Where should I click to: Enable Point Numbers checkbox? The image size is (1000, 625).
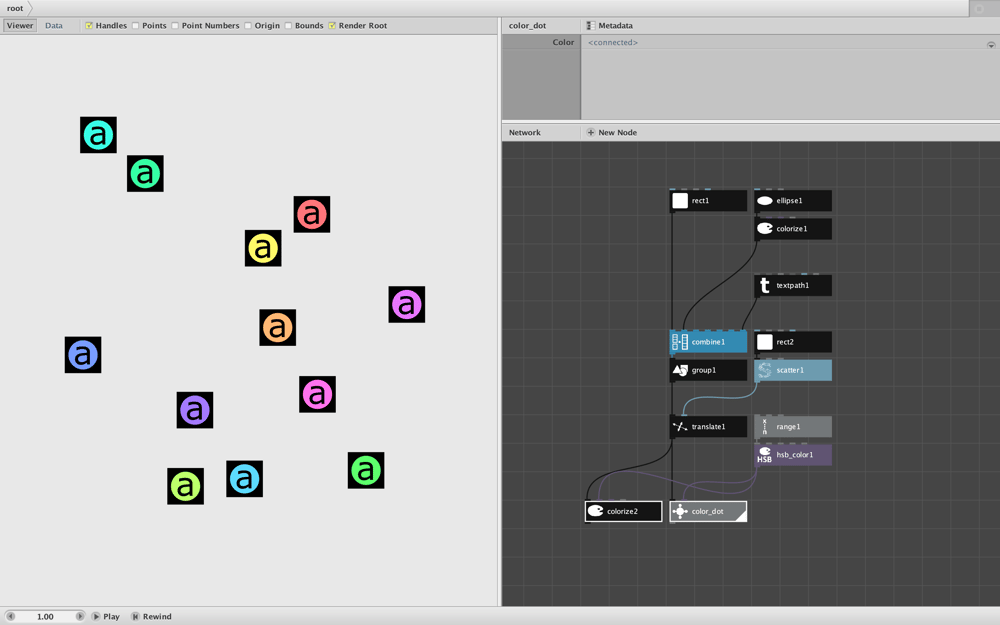pyautogui.click(x=175, y=26)
